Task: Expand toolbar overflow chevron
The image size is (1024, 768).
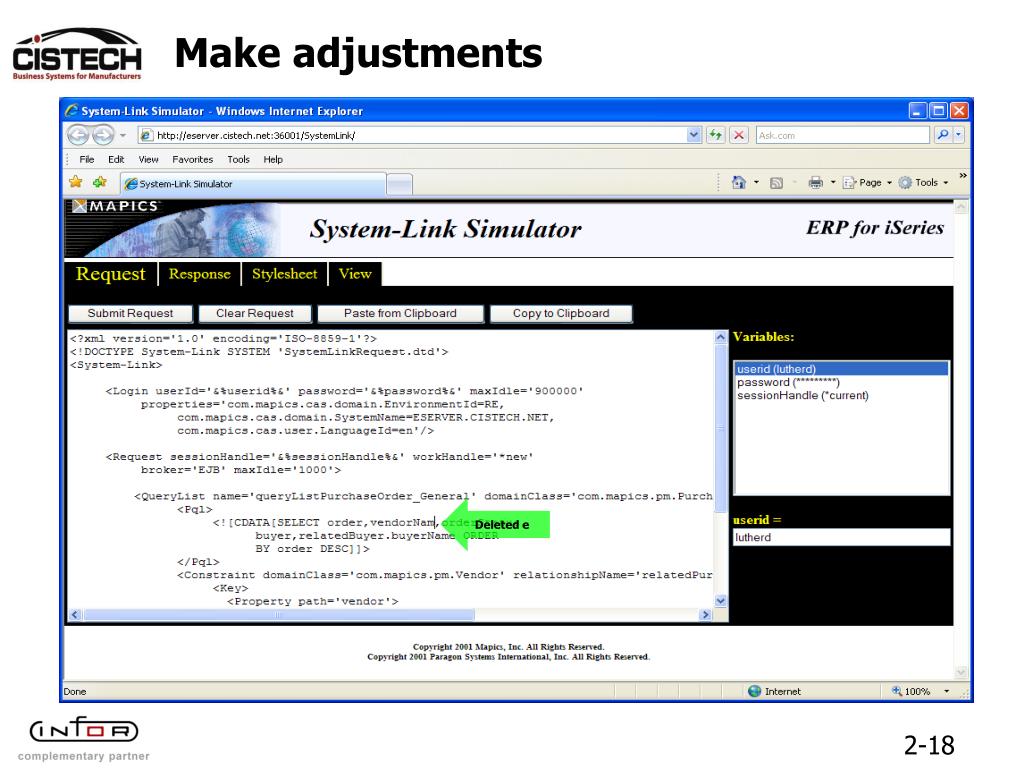Action: pos(963,176)
